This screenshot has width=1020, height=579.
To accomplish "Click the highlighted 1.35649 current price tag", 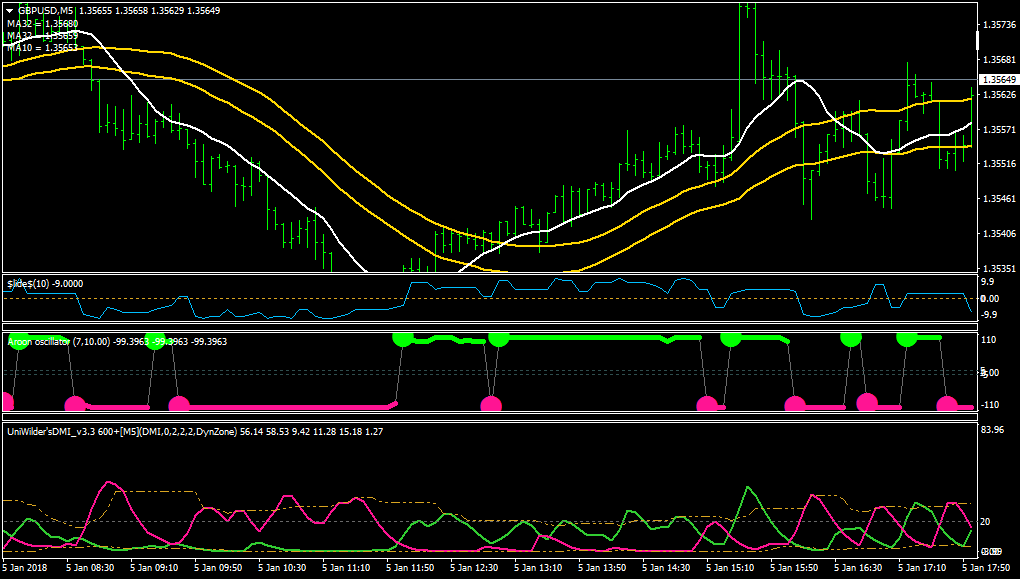I will click(x=999, y=79).
